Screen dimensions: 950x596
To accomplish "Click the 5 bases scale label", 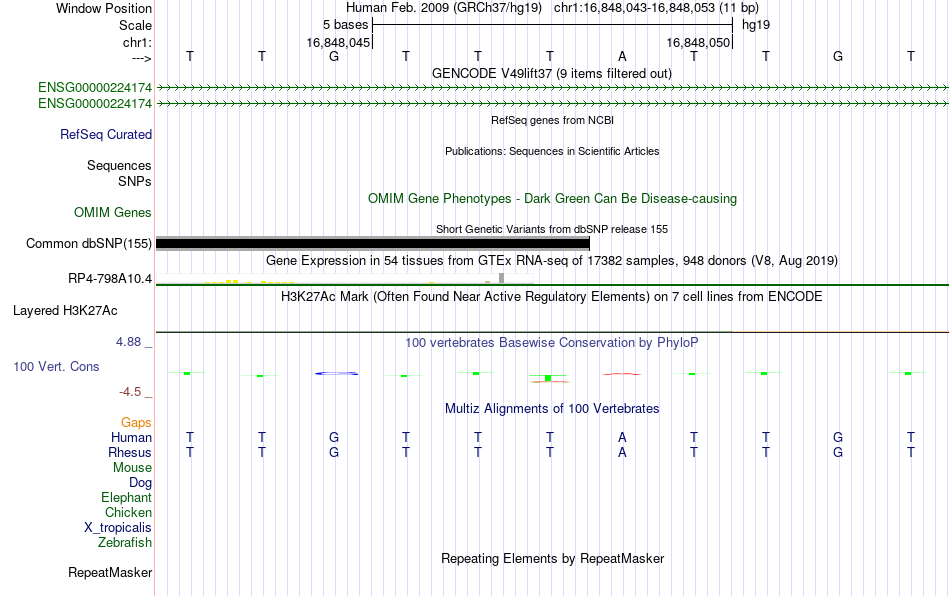I will point(345,25).
